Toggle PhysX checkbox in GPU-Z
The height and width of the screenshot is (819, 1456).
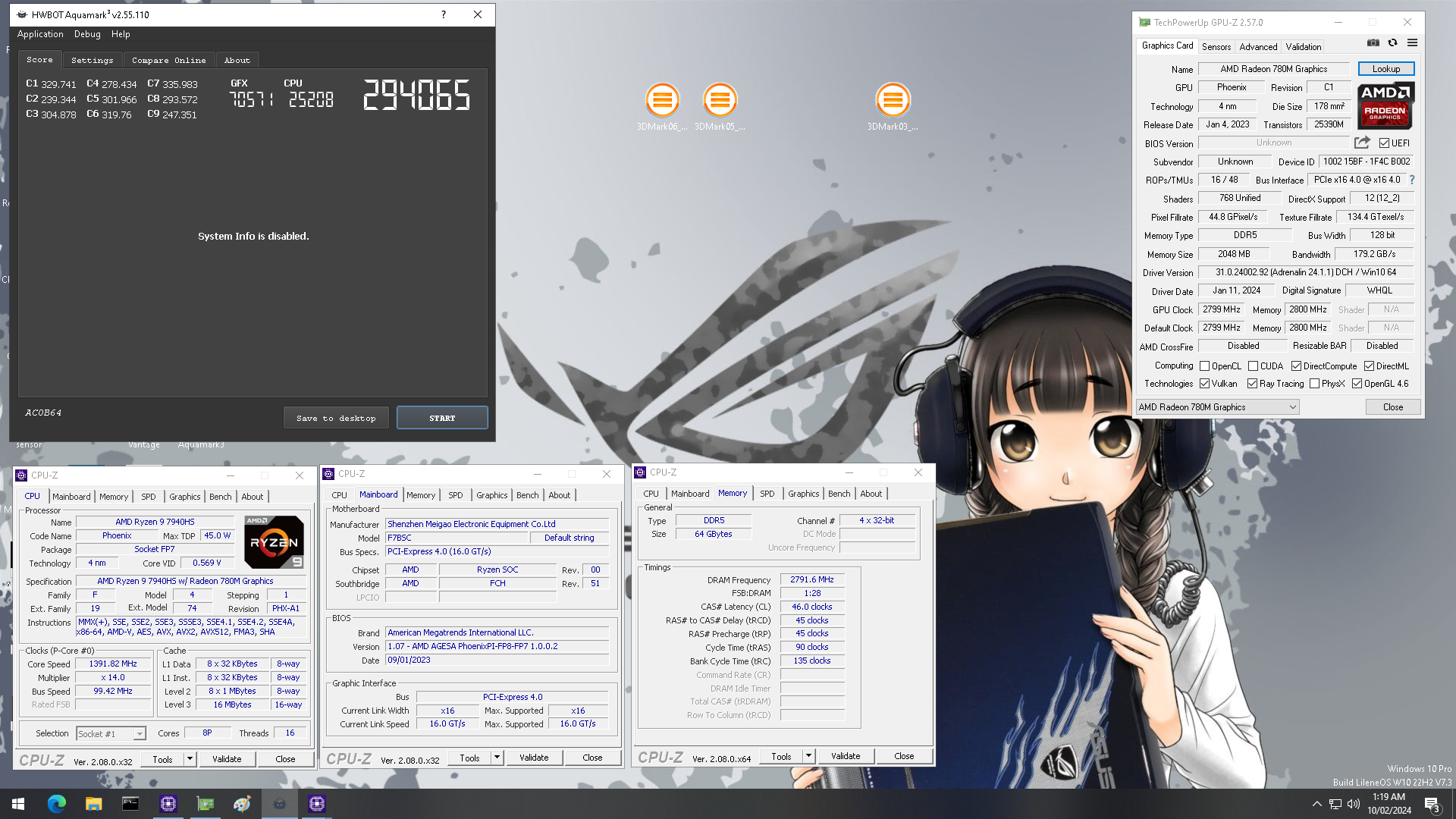[1314, 384]
